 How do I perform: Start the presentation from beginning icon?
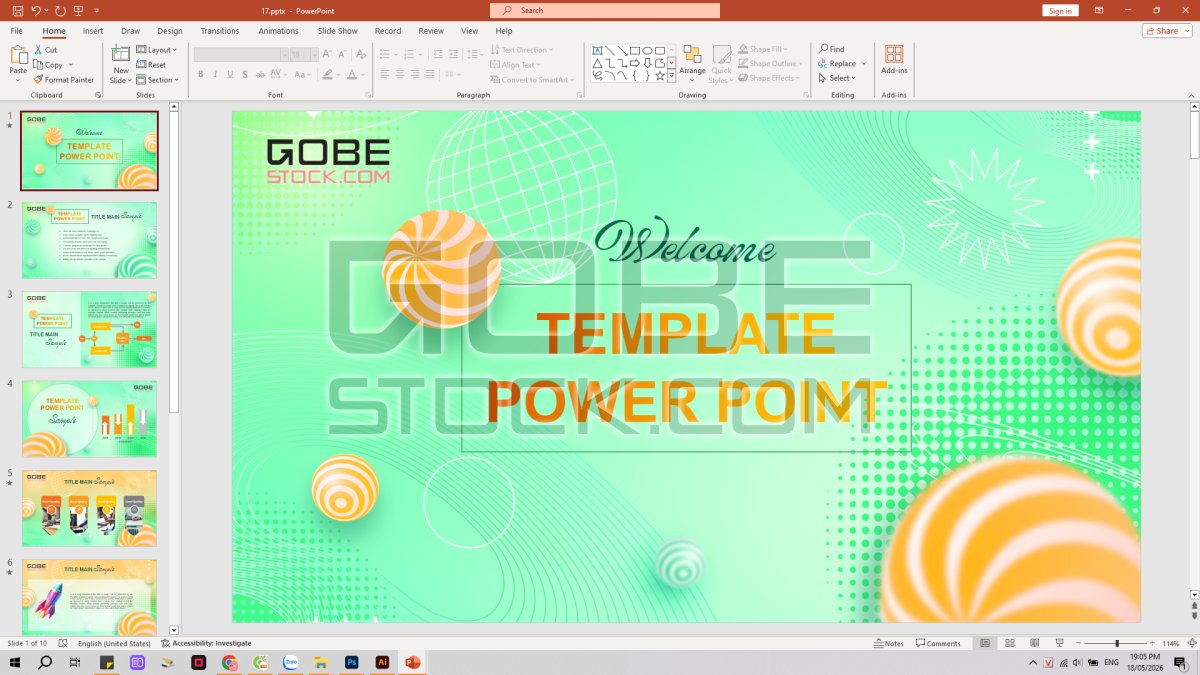coord(79,10)
